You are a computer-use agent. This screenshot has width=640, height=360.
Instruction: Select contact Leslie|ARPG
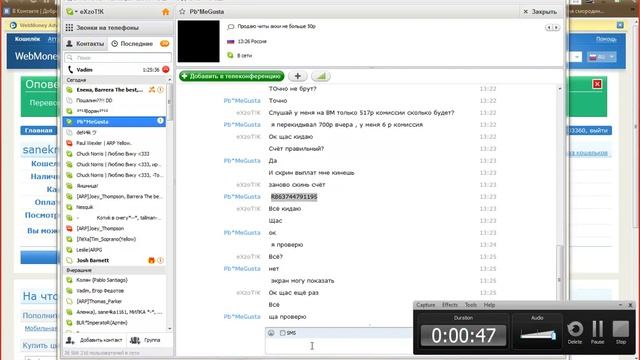[x=114, y=250]
